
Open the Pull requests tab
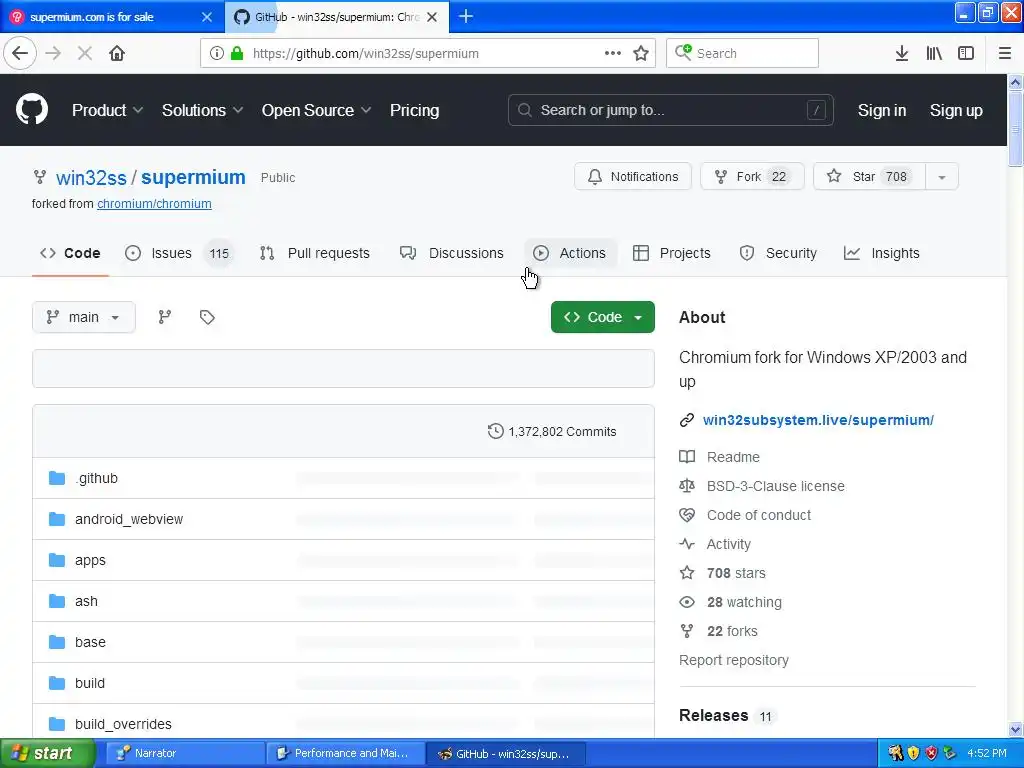pyautogui.click(x=315, y=253)
